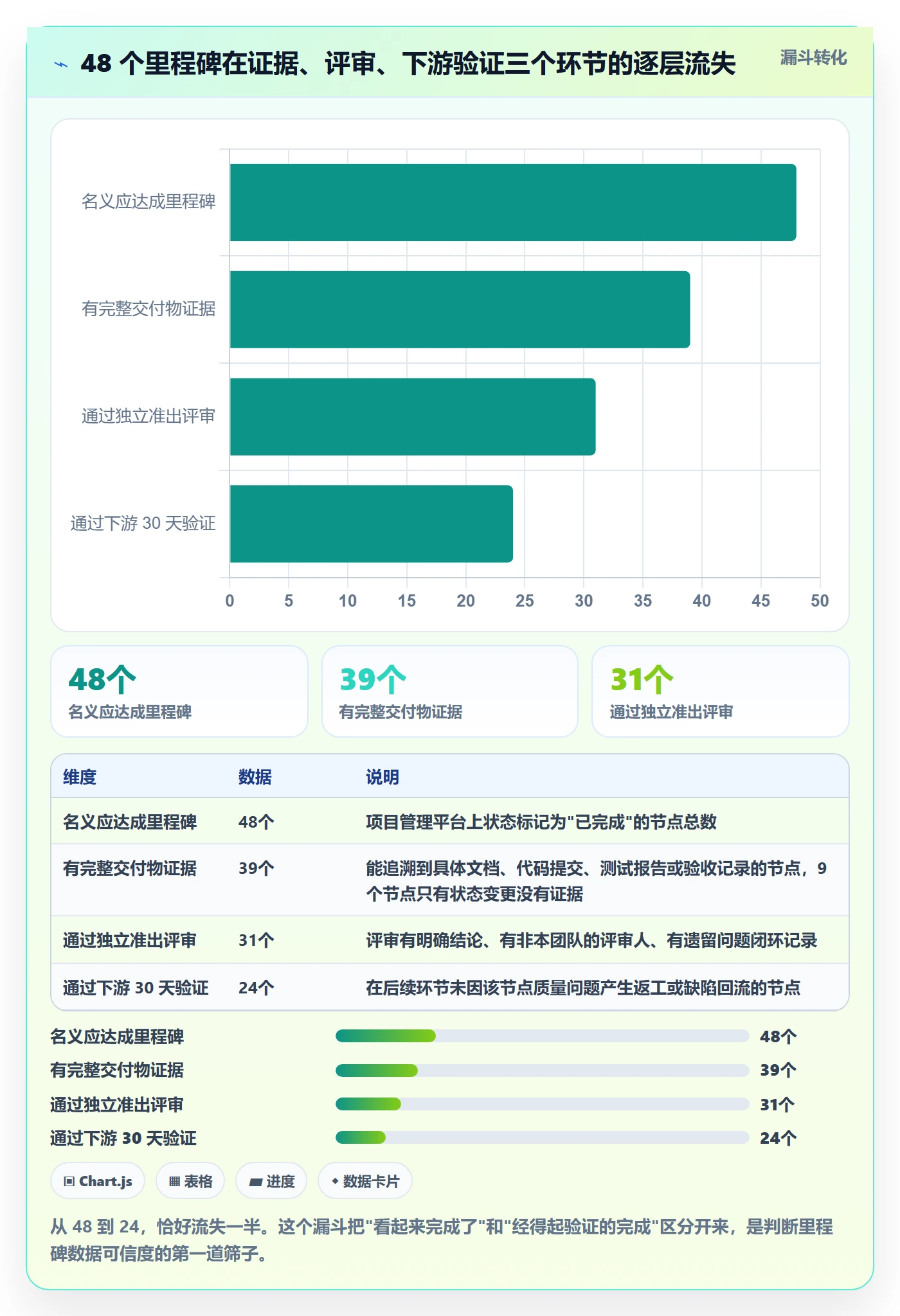Click the 进度 tag chip
Image resolution: width=900 pixels, height=1316 pixels.
point(271,1181)
